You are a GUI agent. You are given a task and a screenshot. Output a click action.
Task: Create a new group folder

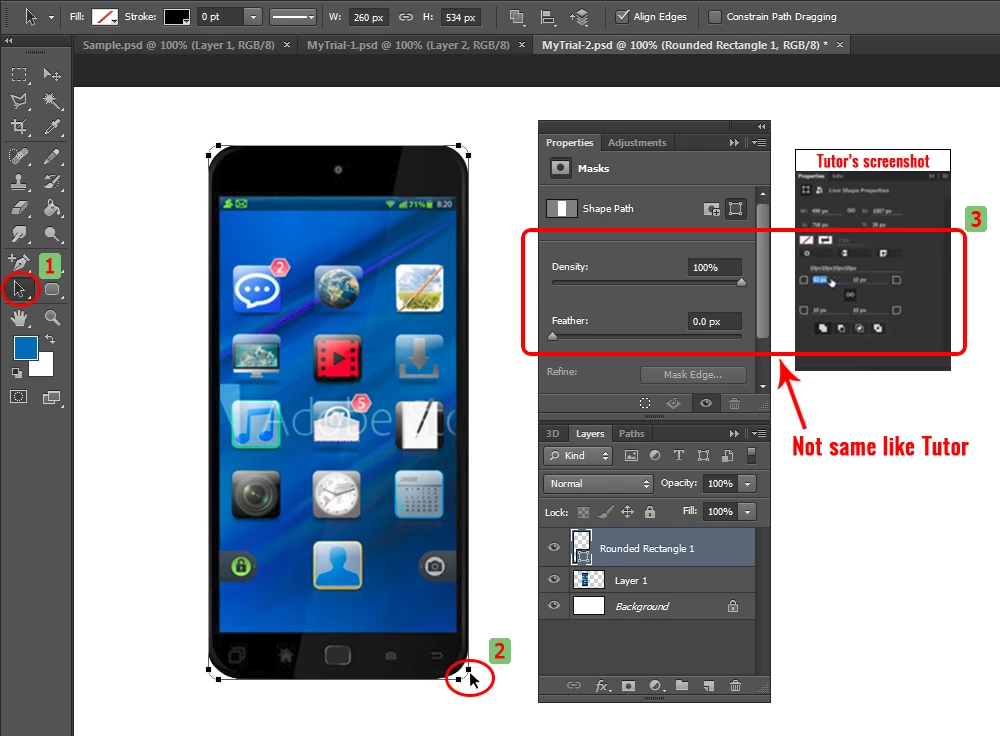[x=682, y=686]
